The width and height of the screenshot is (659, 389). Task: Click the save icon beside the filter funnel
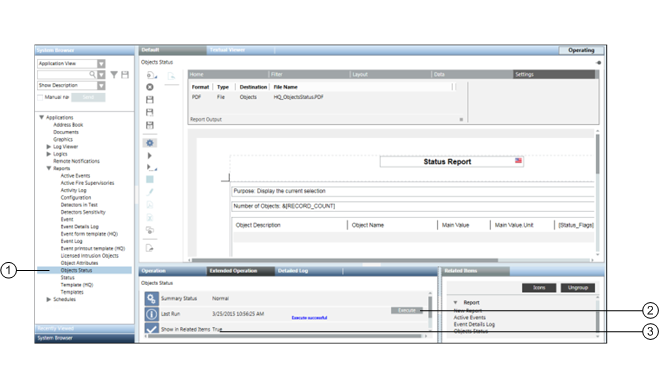point(125,75)
